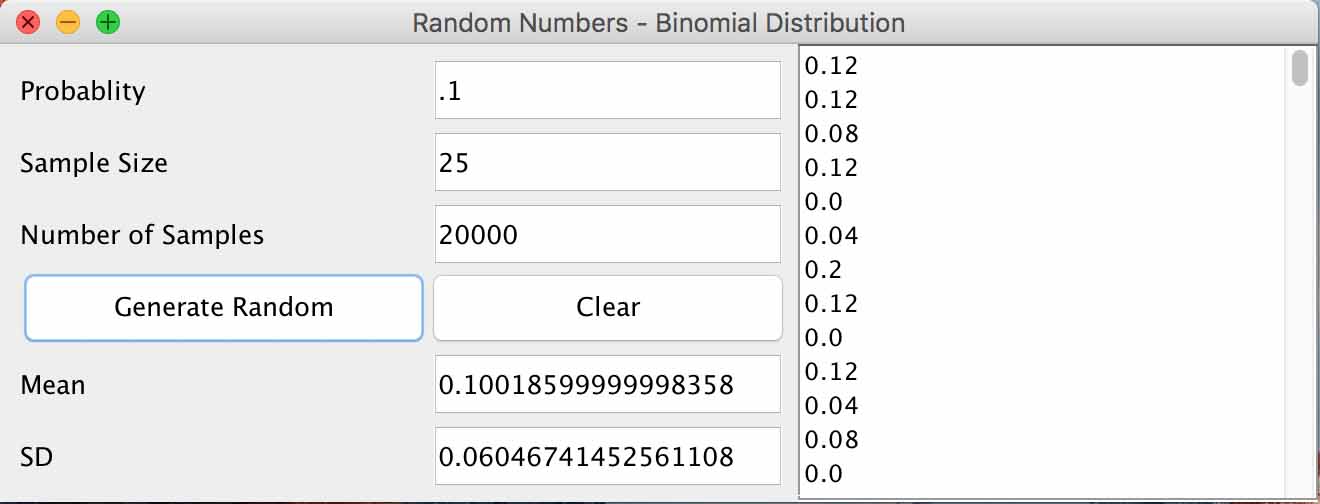Clear results with the Clear button

click(x=608, y=307)
